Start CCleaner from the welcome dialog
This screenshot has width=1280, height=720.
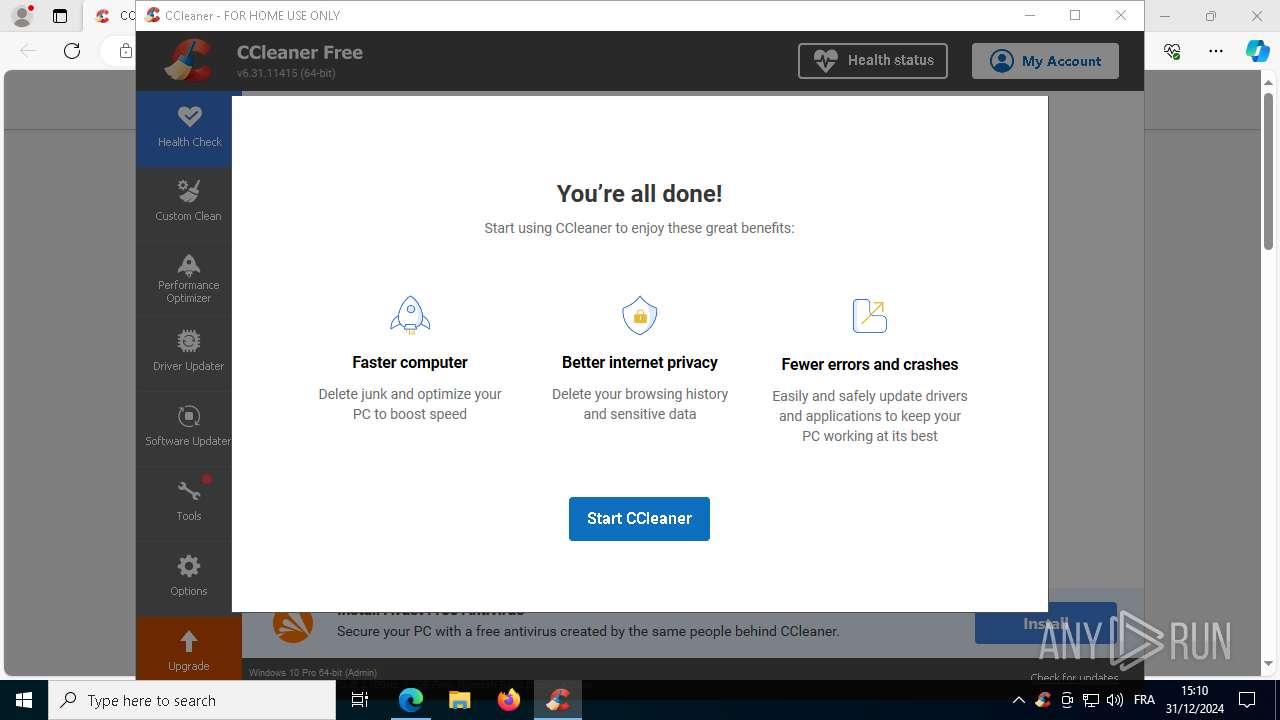point(639,519)
